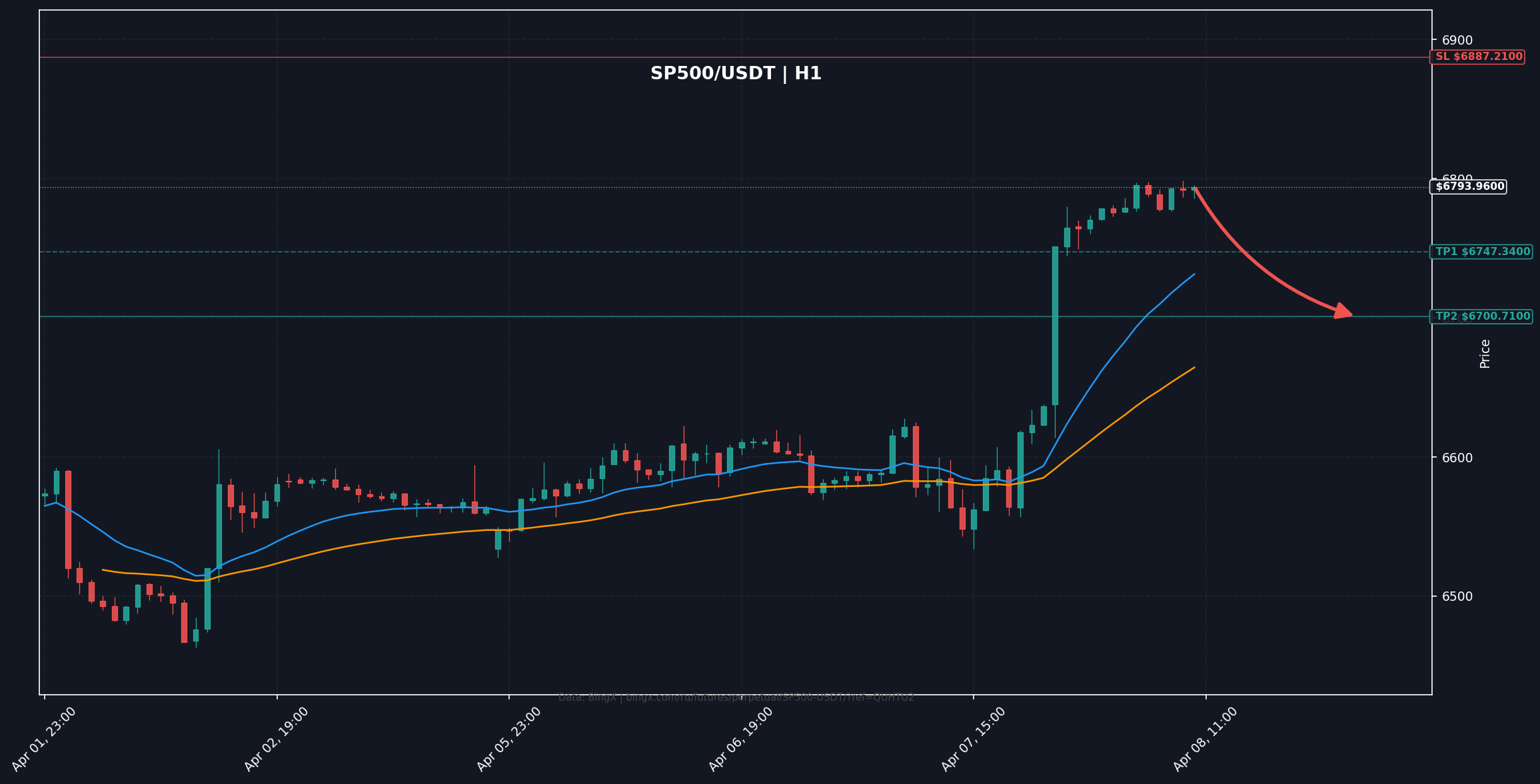Click the Apr 02, 19:00 time axis label

(x=277, y=739)
